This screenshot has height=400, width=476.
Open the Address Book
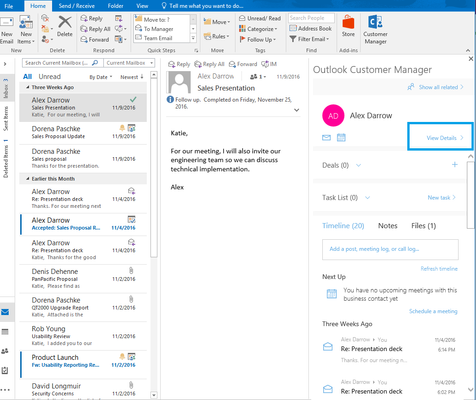point(310,29)
